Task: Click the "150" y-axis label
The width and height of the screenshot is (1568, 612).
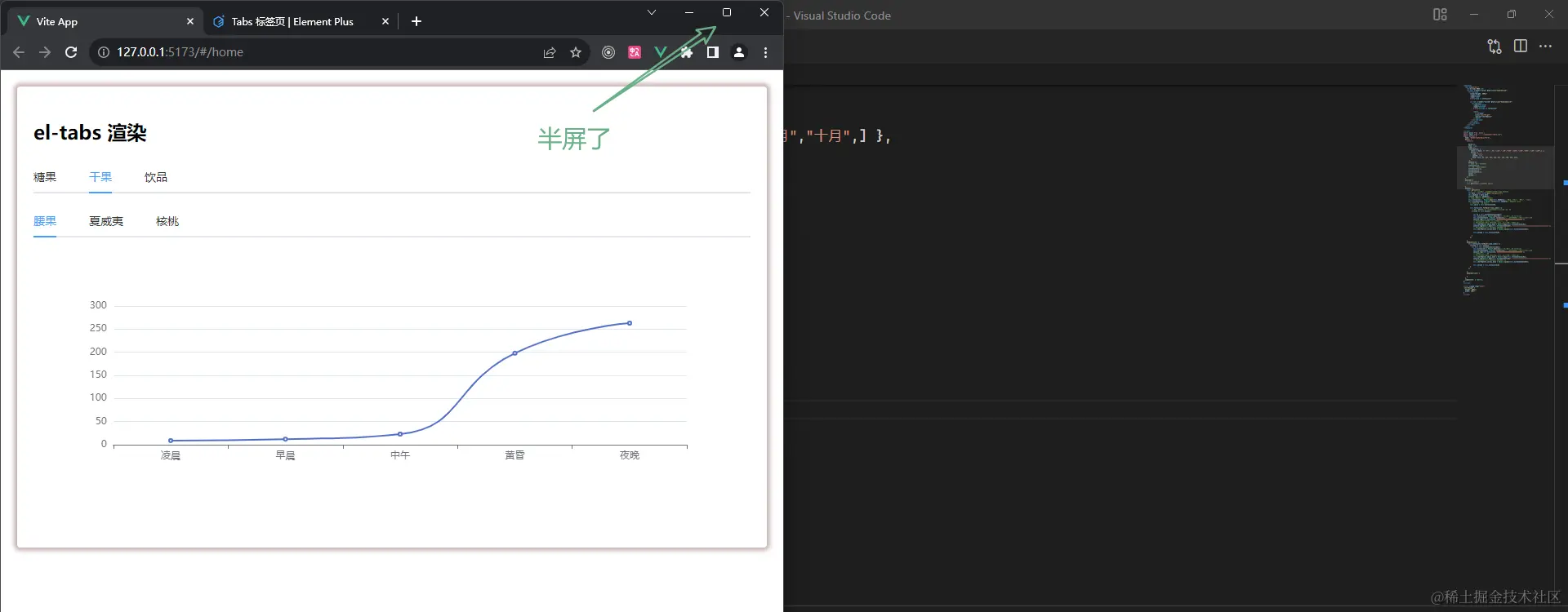Action: pos(98,375)
